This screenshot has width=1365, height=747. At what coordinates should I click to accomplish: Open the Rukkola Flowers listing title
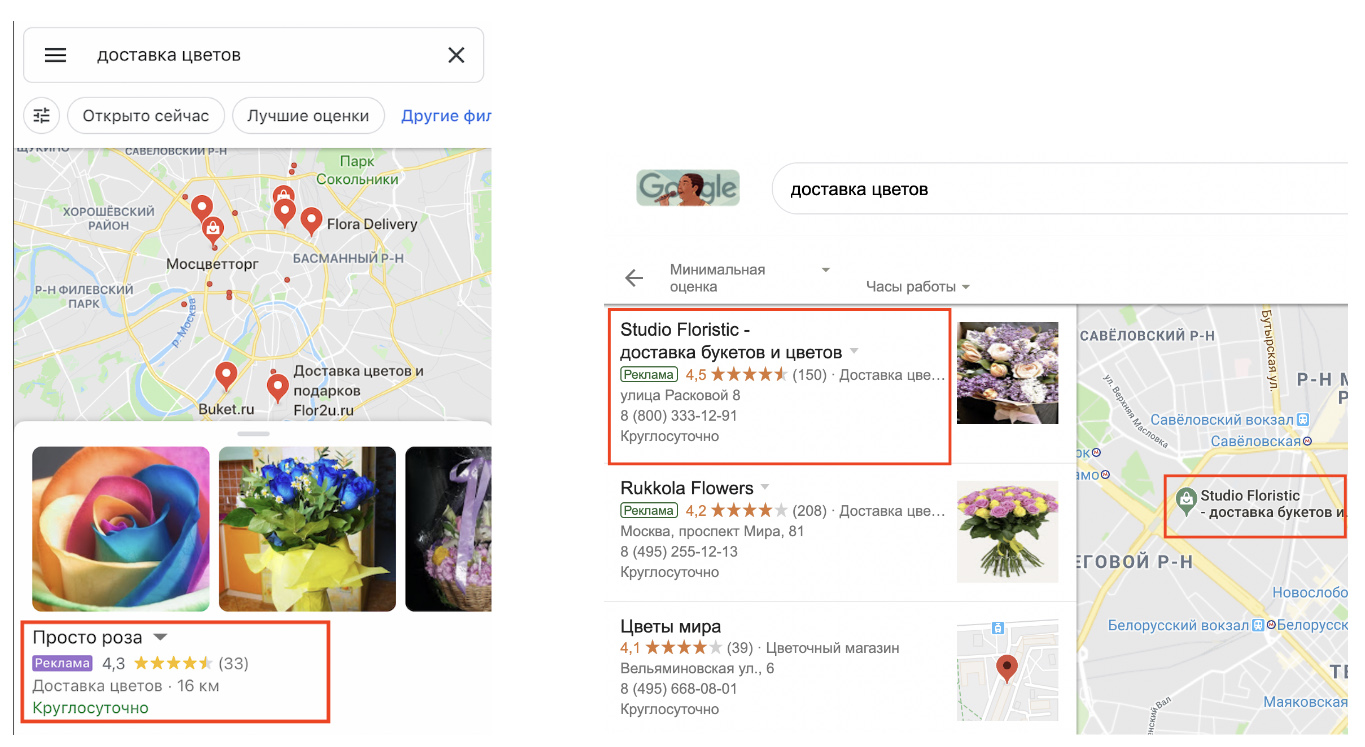pyautogui.click(x=687, y=488)
